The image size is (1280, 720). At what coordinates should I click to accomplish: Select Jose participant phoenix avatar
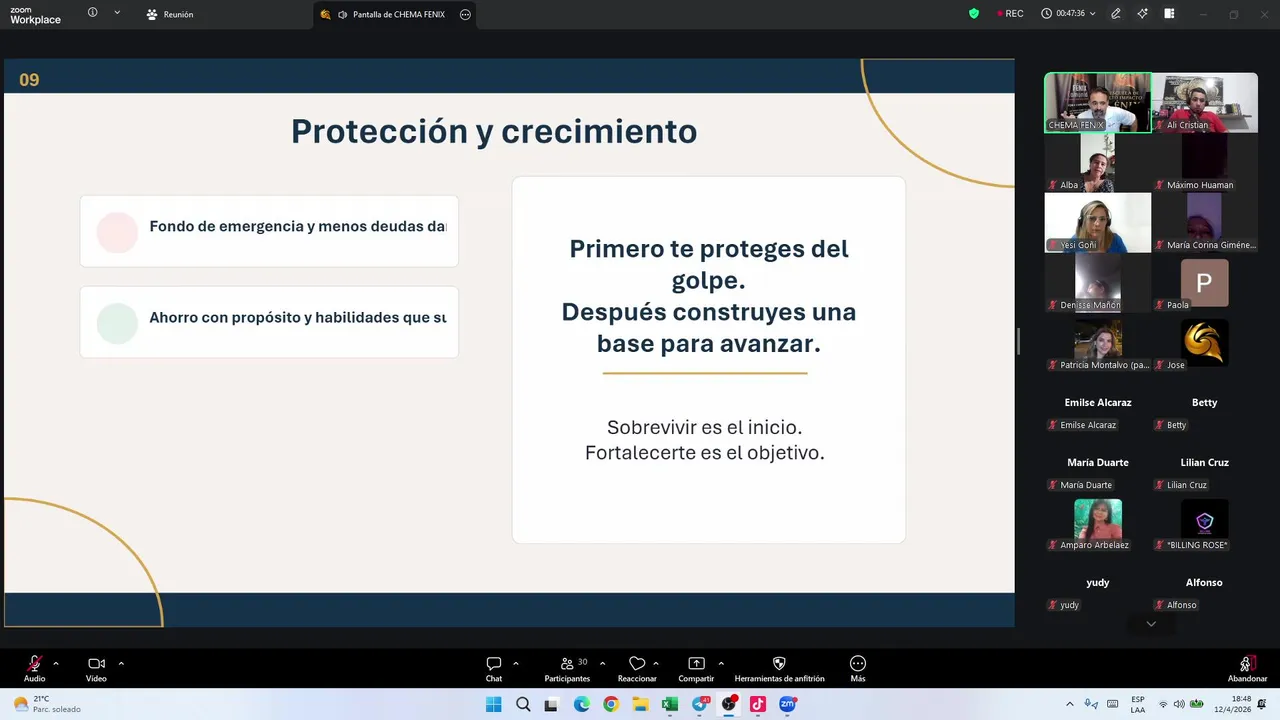pos(1204,342)
